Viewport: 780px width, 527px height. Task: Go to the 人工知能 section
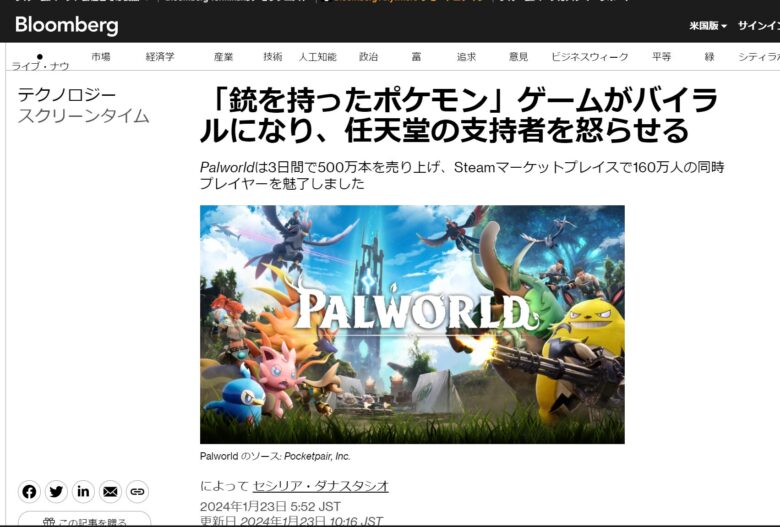click(317, 57)
